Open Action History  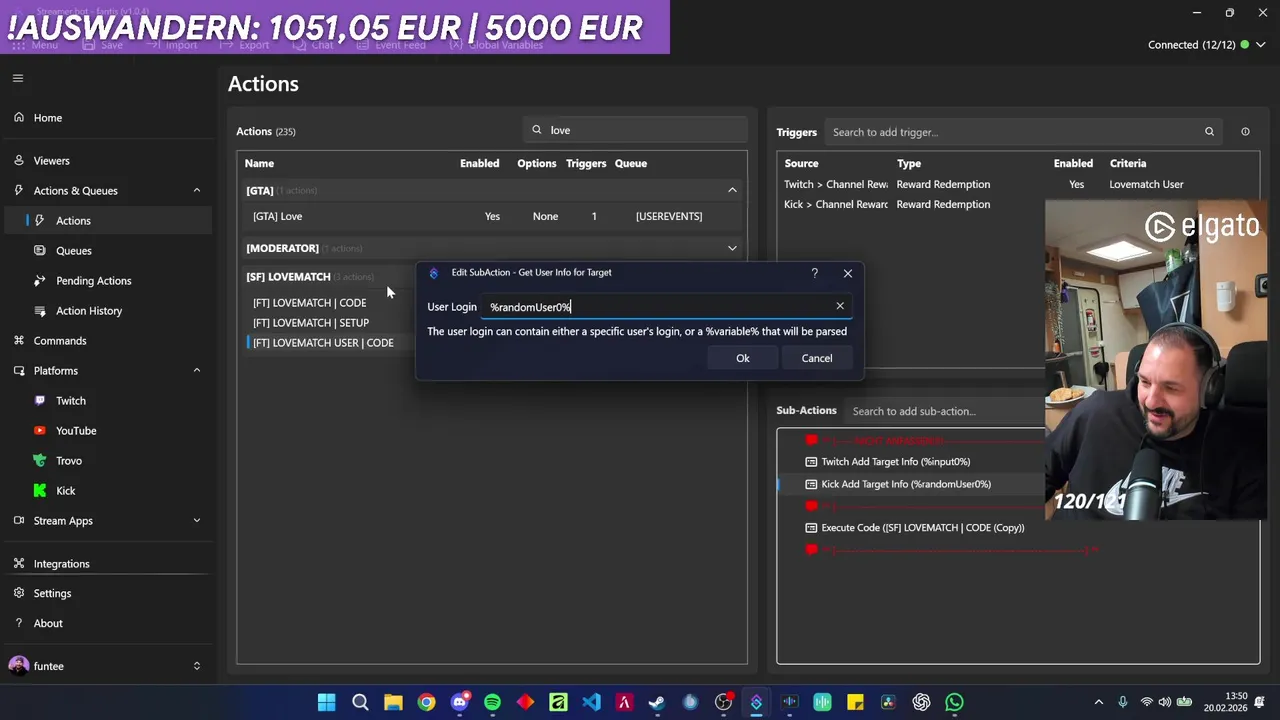pyautogui.click(x=89, y=311)
